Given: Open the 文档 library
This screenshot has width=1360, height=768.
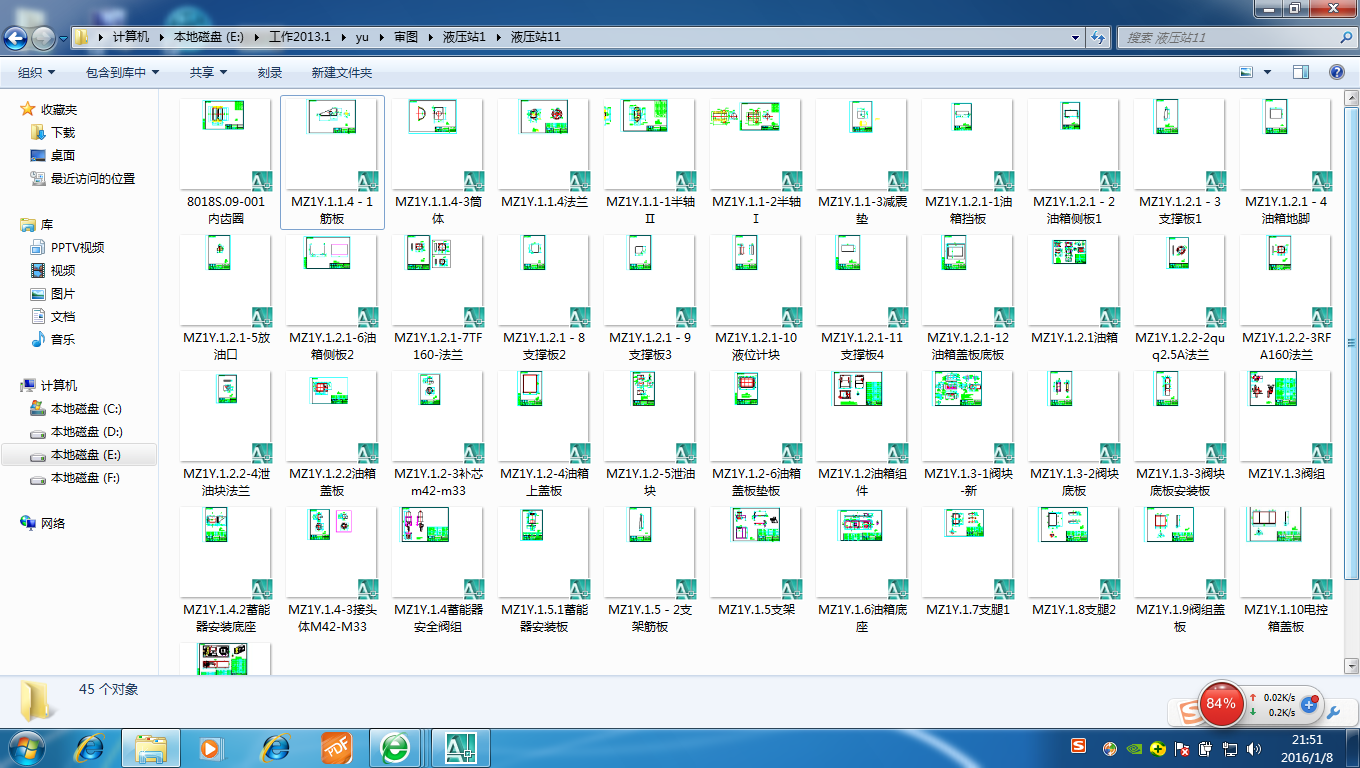Looking at the screenshot, I should pyautogui.click(x=63, y=316).
